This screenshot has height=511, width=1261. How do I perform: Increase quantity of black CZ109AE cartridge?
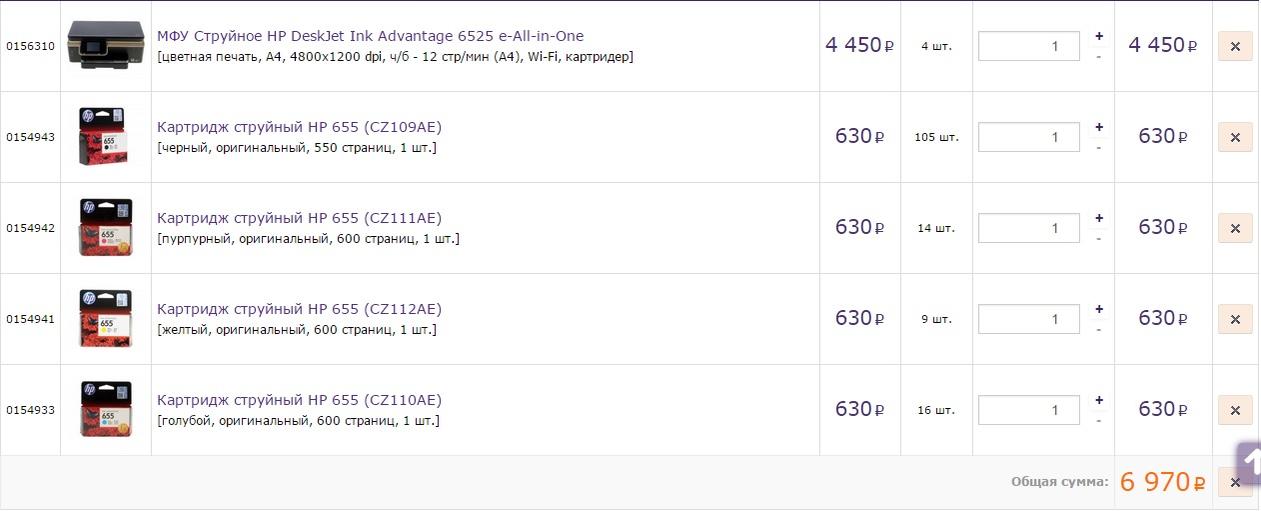click(x=1099, y=127)
